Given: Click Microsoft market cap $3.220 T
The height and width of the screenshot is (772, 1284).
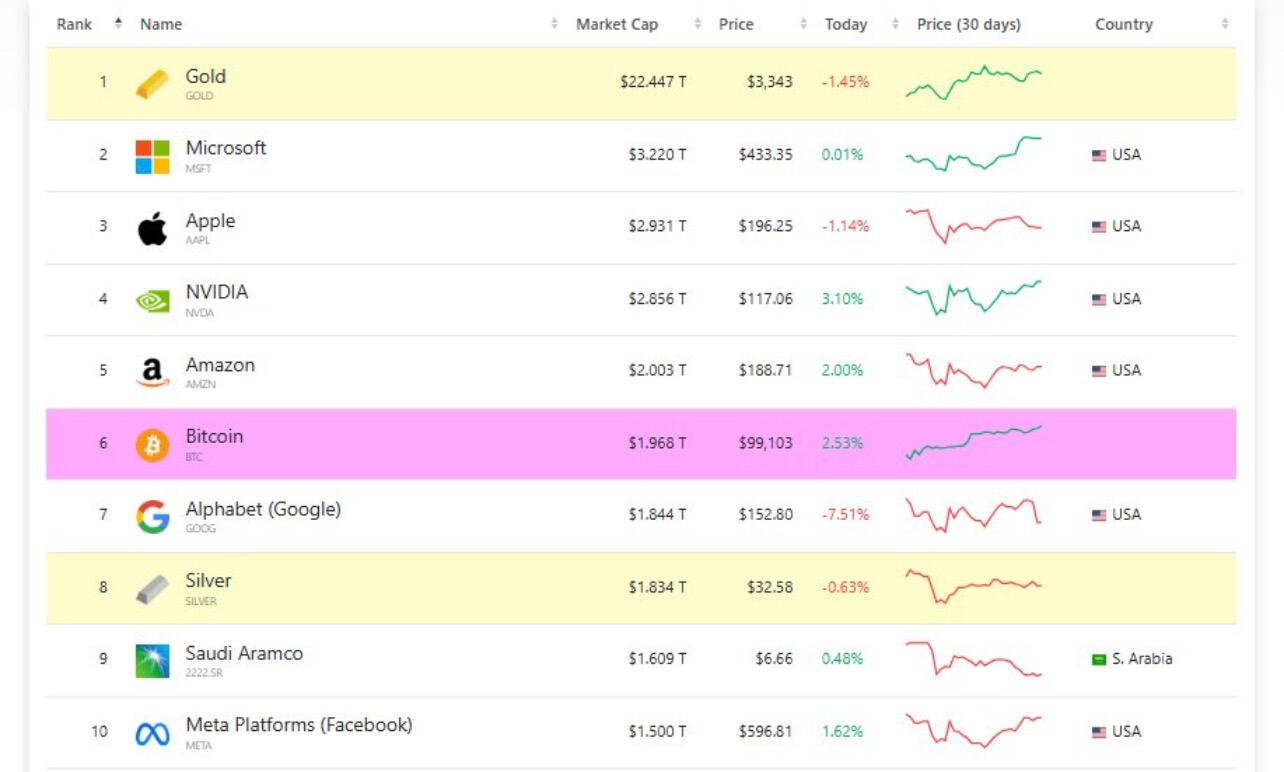Looking at the screenshot, I should [657, 154].
